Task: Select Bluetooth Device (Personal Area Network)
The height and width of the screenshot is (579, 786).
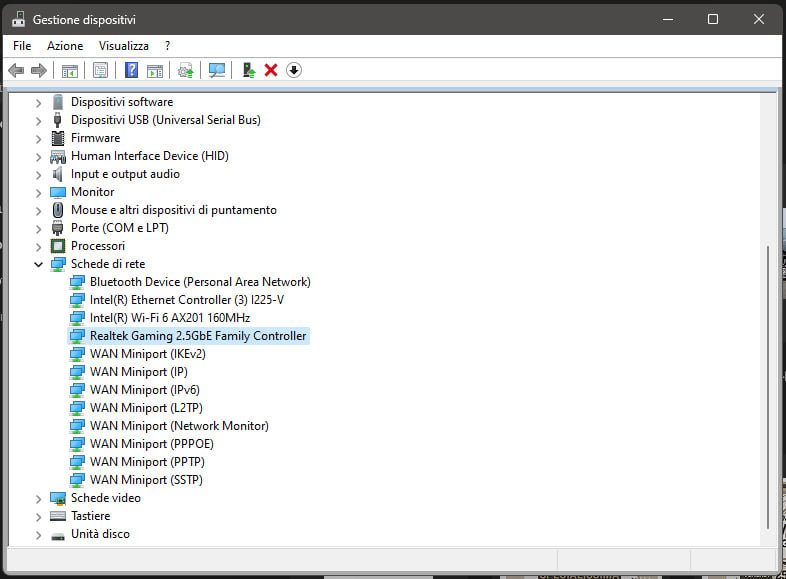Action: tap(200, 282)
